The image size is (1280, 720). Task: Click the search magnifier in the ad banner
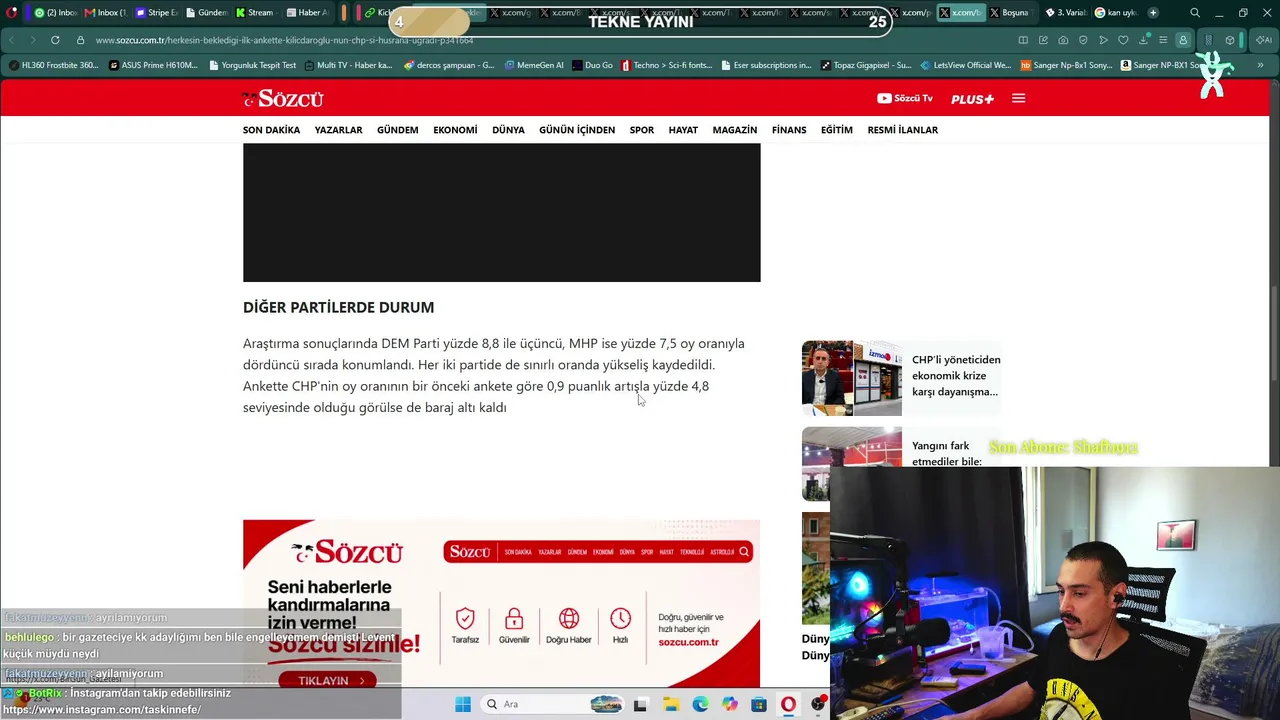tap(744, 551)
